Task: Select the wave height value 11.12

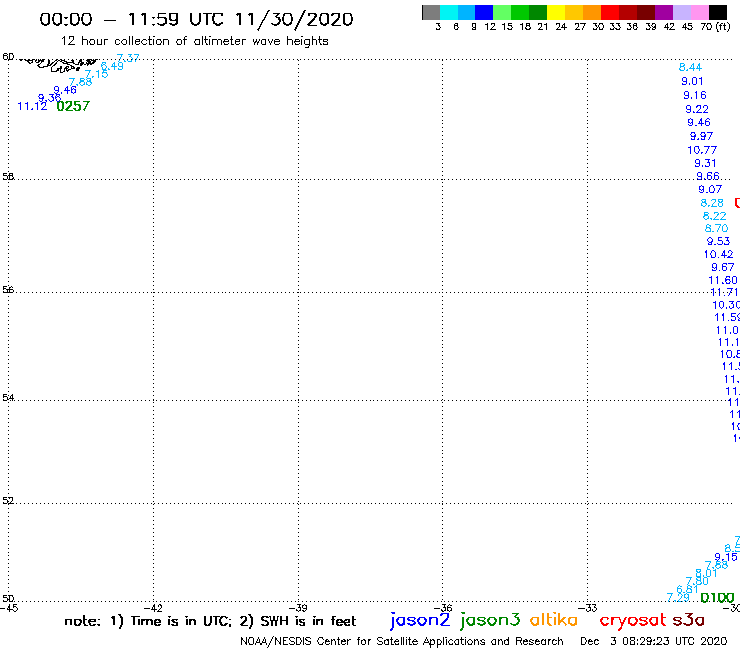Action: click(x=32, y=106)
